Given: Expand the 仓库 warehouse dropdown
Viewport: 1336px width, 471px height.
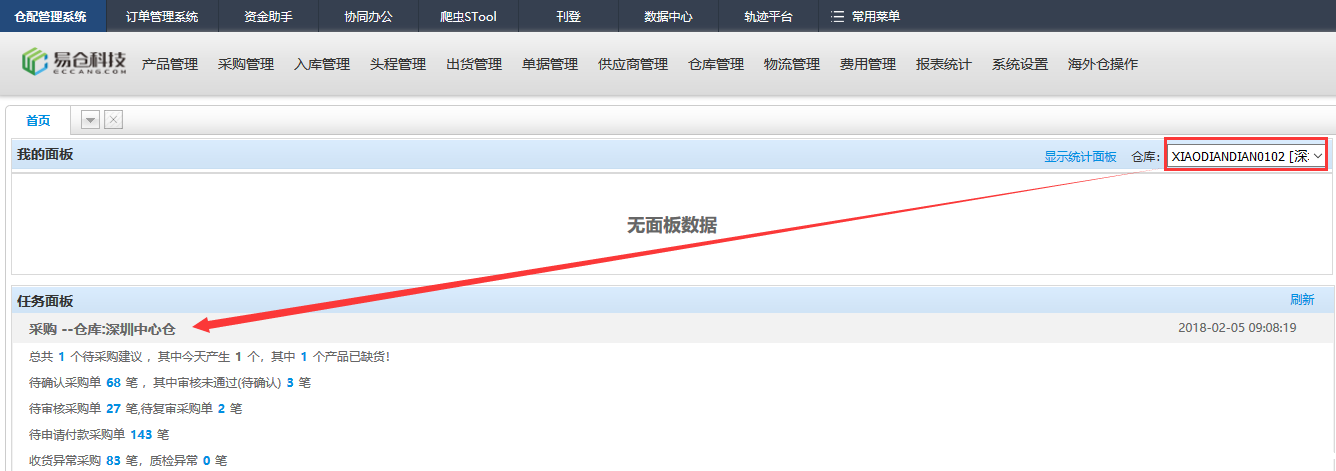Looking at the screenshot, I should [x=1246, y=156].
